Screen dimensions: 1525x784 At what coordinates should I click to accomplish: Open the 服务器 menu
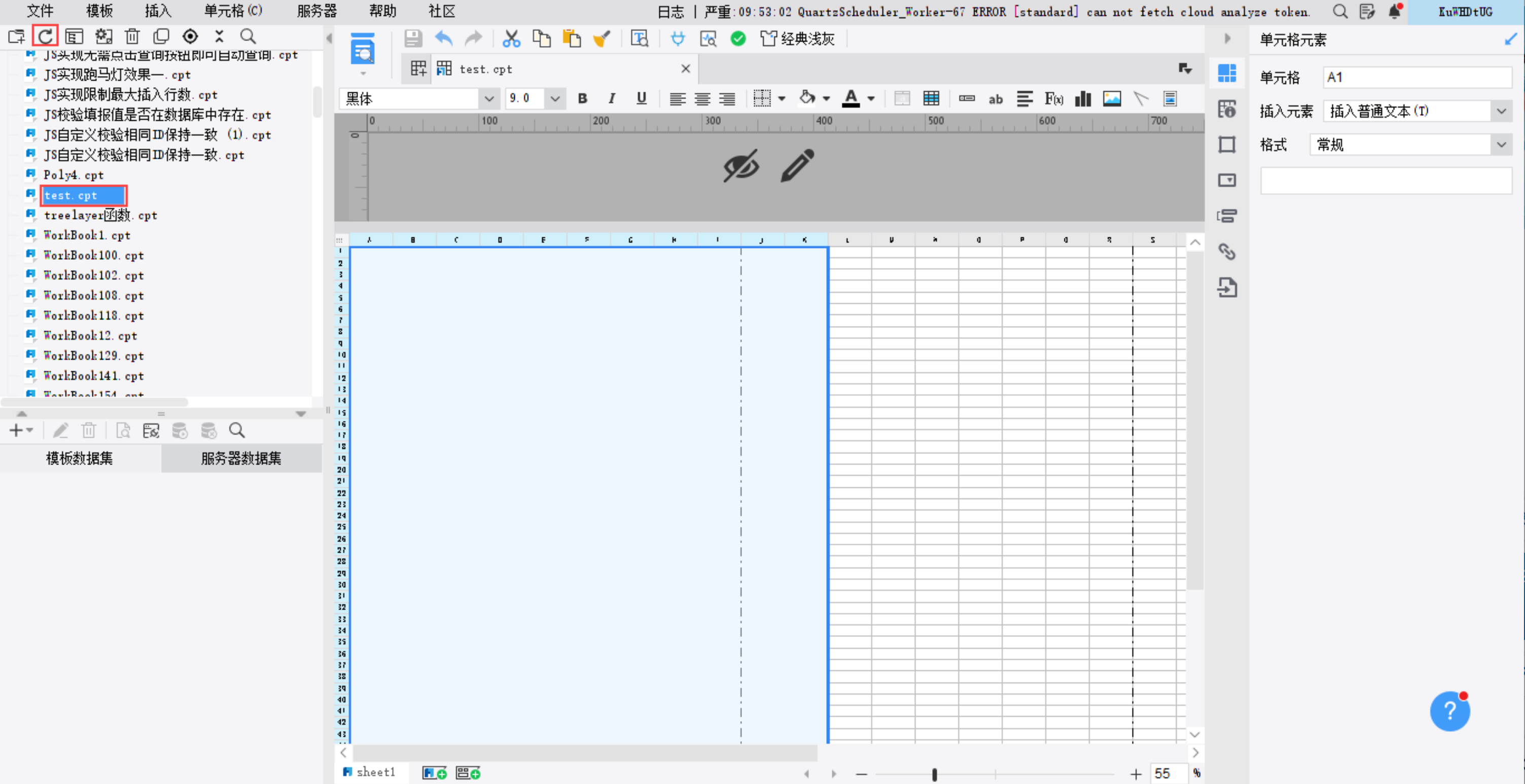pyautogui.click(x=317, y=11)
